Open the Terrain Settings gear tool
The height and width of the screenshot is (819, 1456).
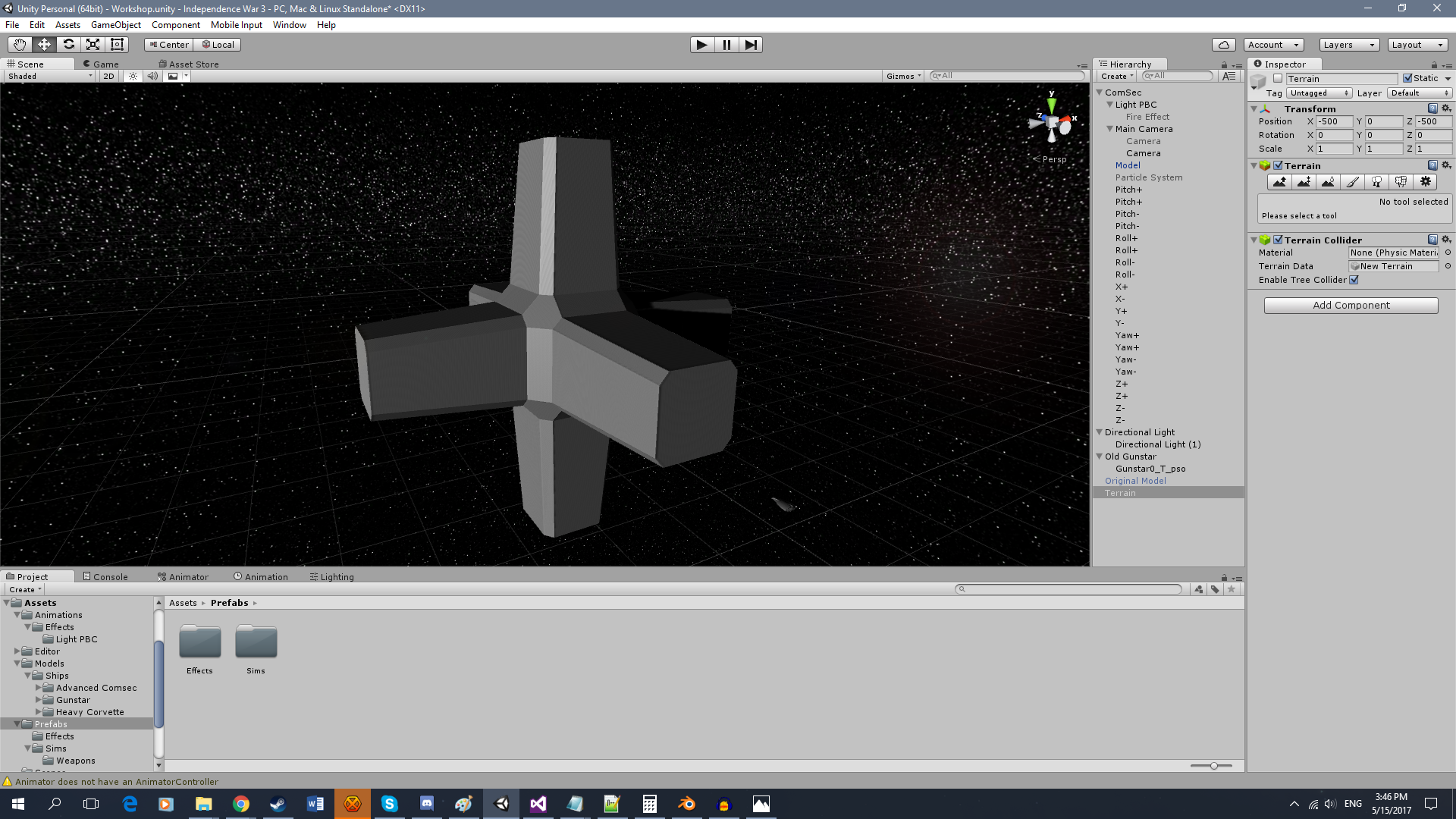[1426, 182]
